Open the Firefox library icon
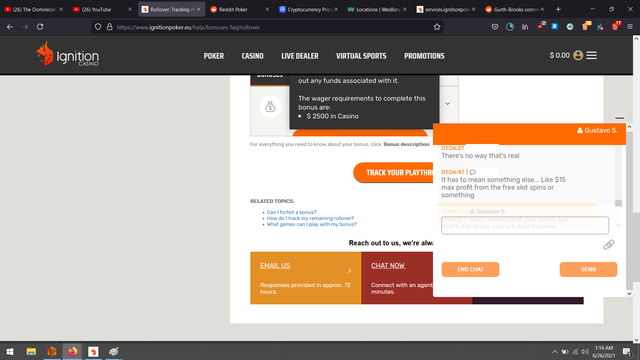Screen dimensions: 640x360 coord(525,27)
